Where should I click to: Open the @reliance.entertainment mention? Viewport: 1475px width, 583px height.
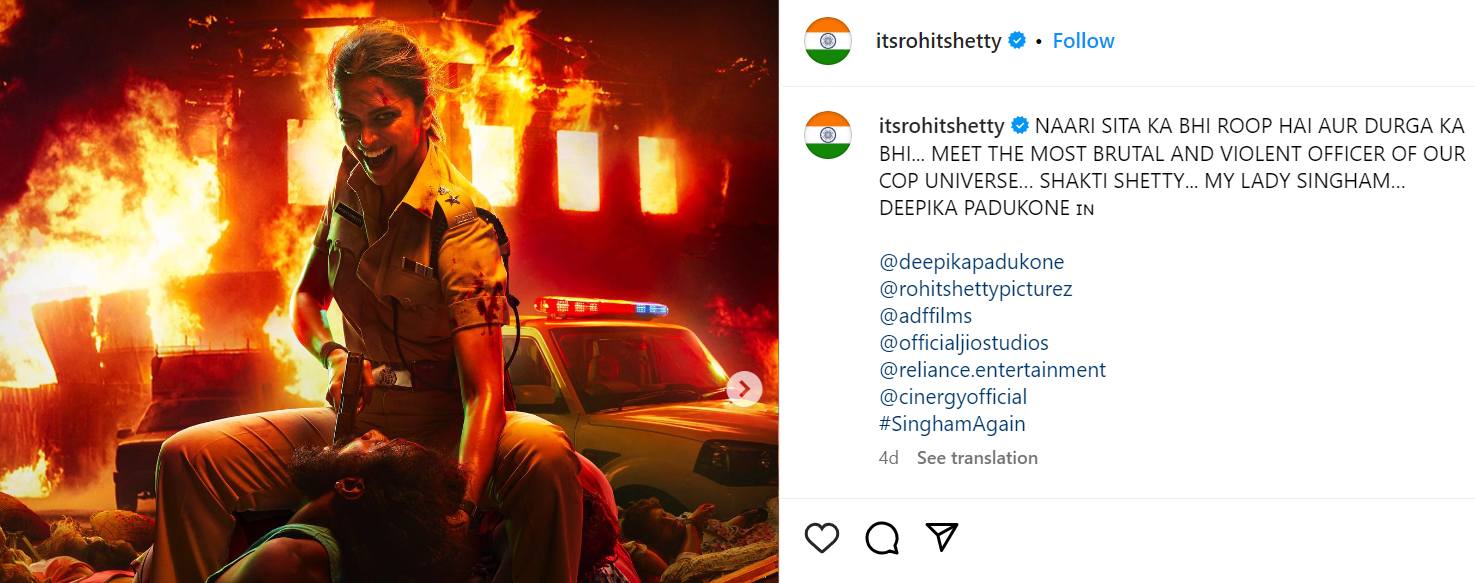point(993,370)
